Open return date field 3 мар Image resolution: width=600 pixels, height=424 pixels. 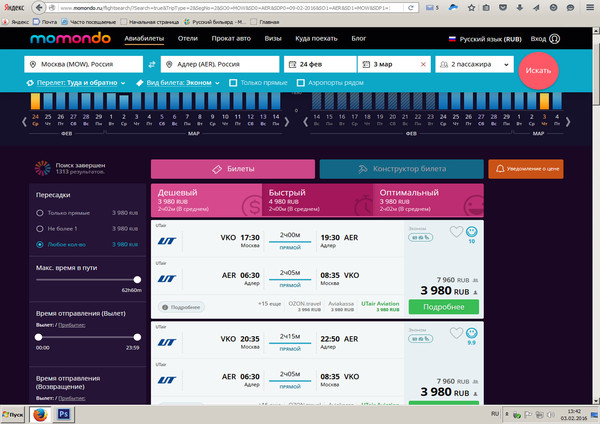pos(394,64)
